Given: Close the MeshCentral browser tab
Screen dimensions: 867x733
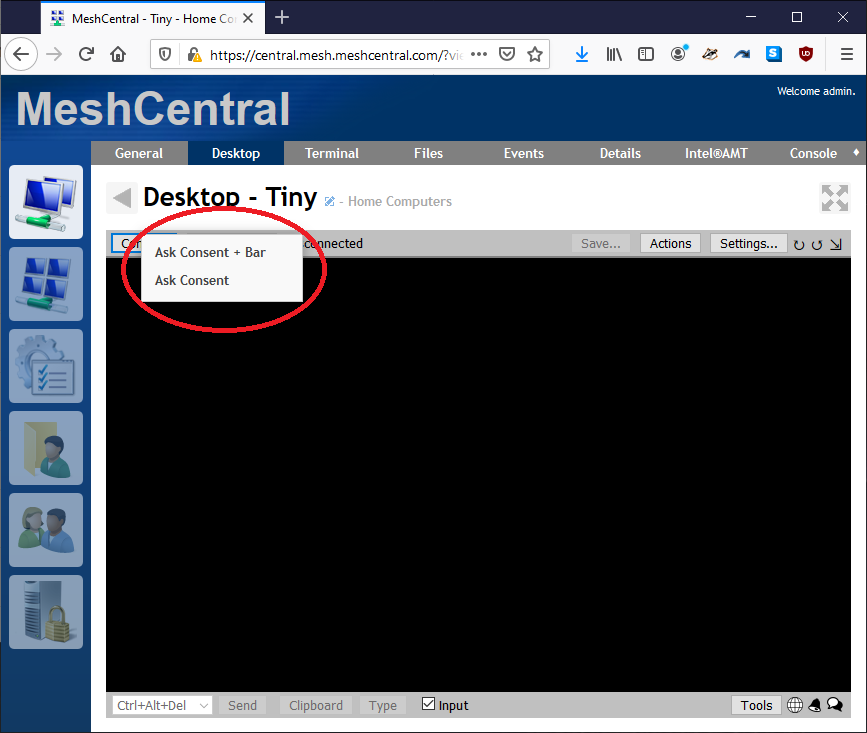Looking at the screenshot, I should 248,18.
